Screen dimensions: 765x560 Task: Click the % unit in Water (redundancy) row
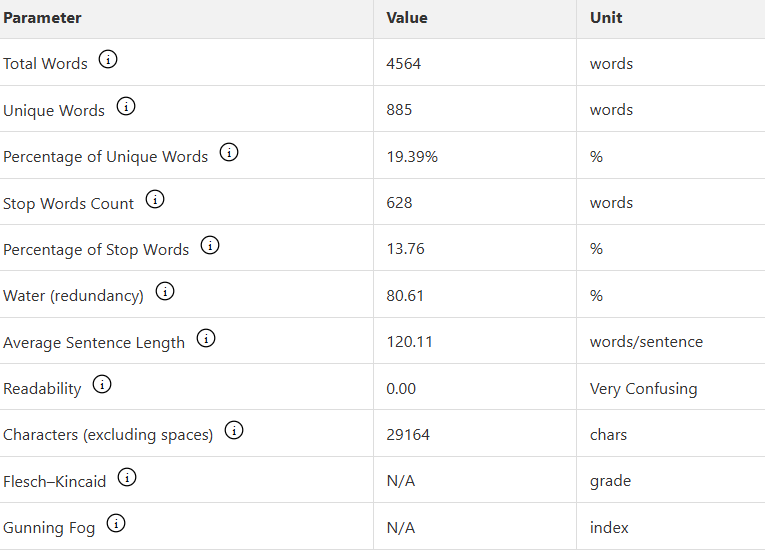(596, 296)
